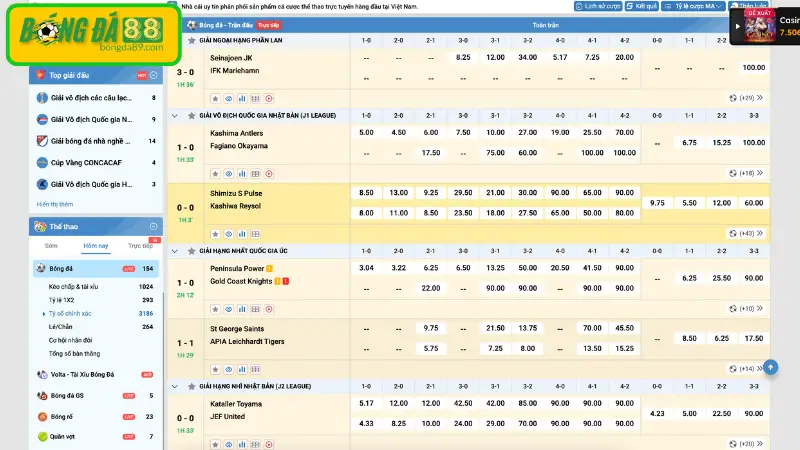Viewport: 800px width, 450px height.
Task: Select the Bóng đá sport row
Action: 96,268
